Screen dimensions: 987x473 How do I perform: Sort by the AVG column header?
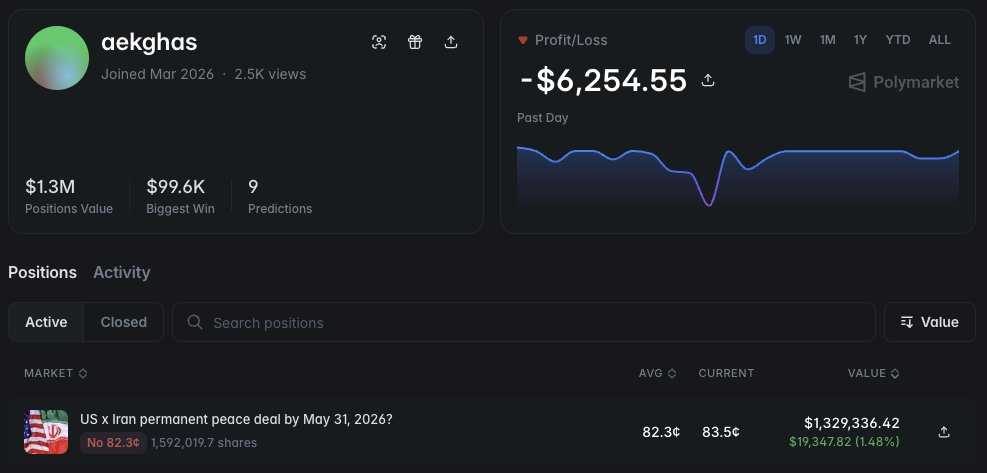pyautogui.click(x=657, y=373)
